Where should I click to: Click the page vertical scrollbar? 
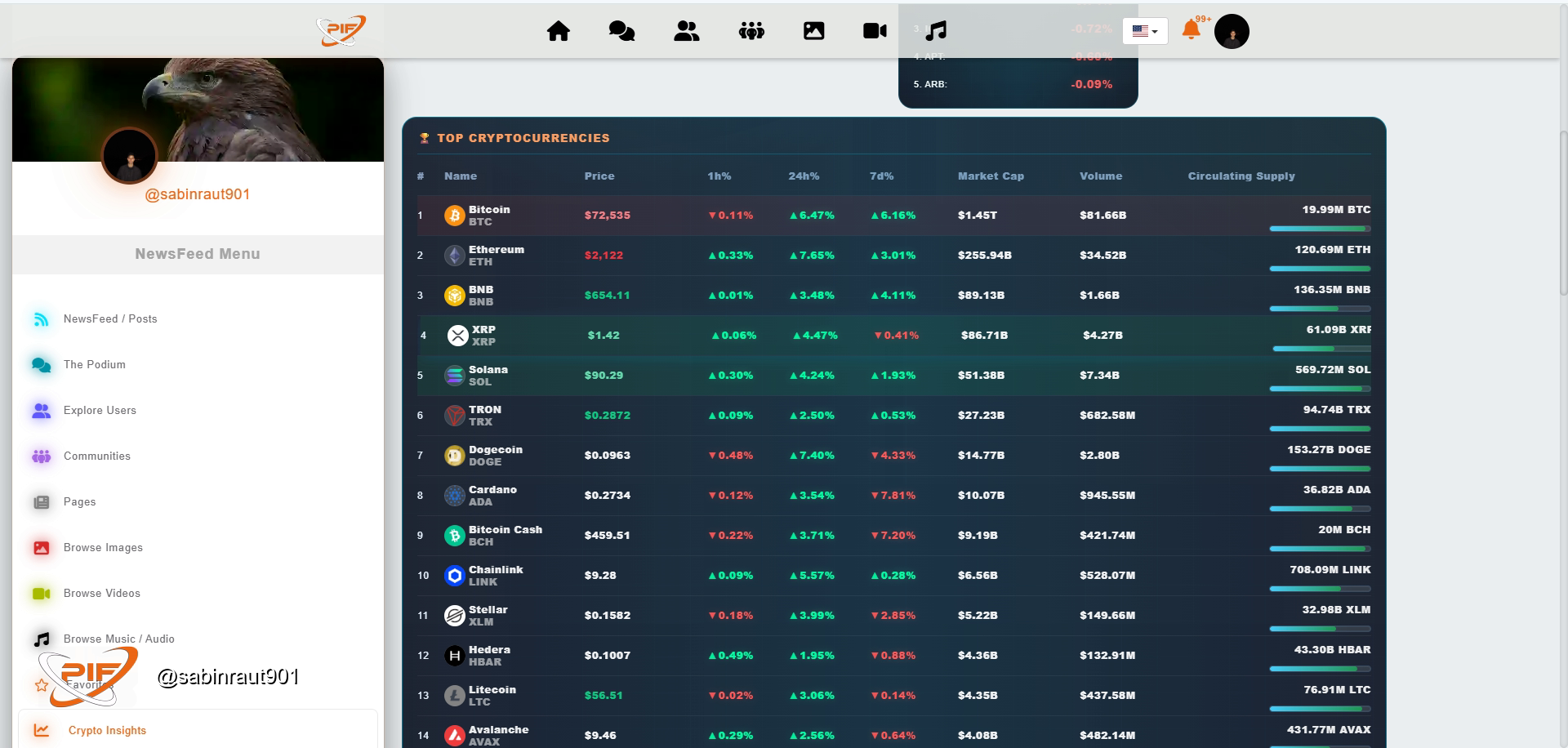click(x=1563, y=212)
